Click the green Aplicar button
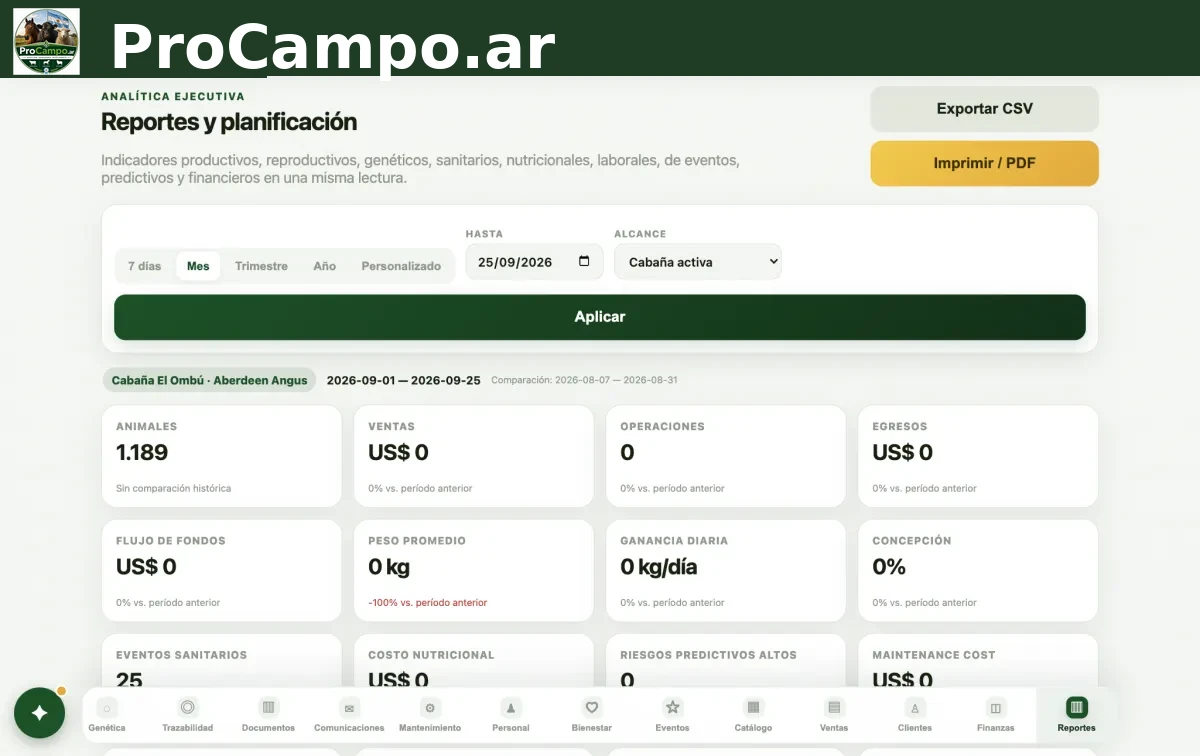1200x756 pixels. pyautogui.click(x=600, y=317)
